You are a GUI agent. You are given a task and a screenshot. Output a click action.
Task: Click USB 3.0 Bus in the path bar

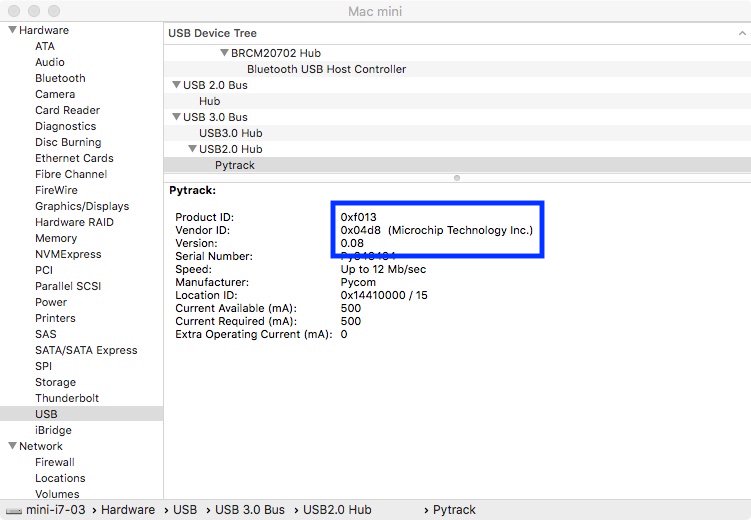coord(250,510)
